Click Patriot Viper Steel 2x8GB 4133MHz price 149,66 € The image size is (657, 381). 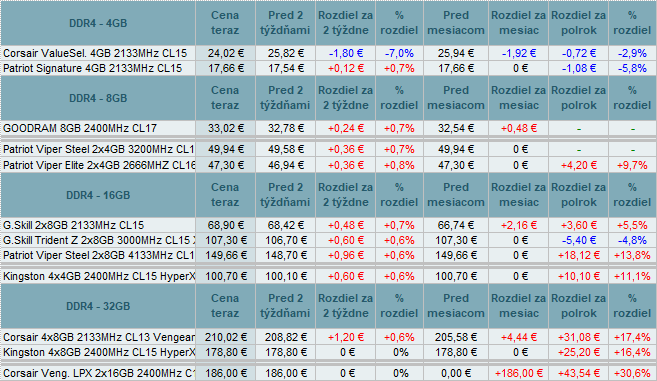[x=225, y=255]
